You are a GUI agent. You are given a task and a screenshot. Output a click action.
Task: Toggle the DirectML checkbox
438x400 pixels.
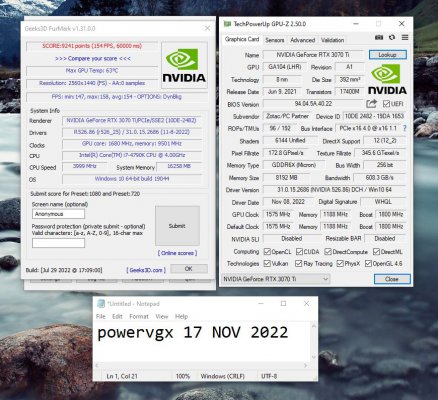click(x=376, y=251)
